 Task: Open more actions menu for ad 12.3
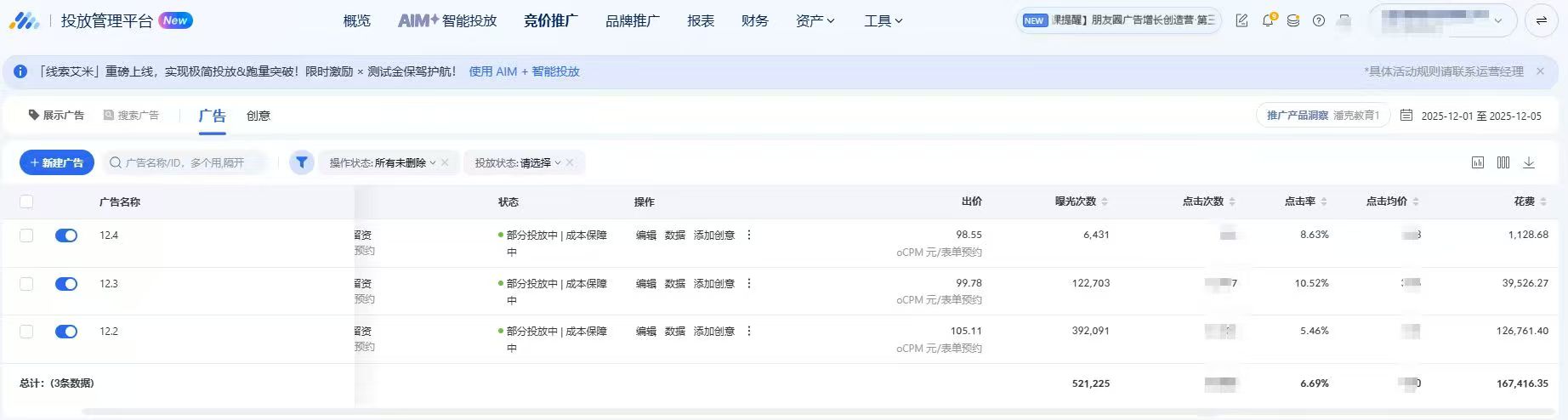(x=749, y=283)
